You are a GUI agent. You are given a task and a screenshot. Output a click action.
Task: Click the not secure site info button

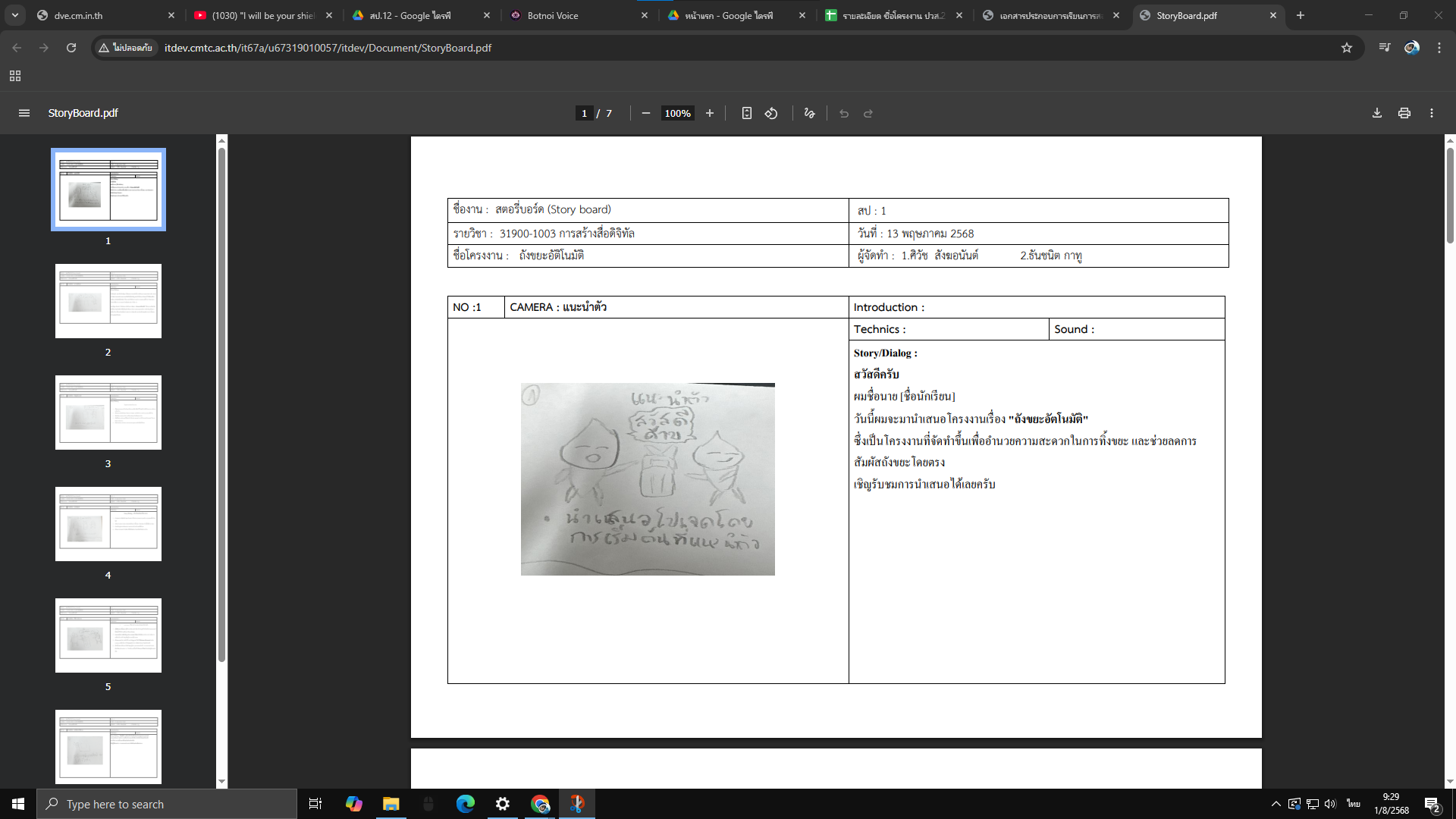click(126, 48)
